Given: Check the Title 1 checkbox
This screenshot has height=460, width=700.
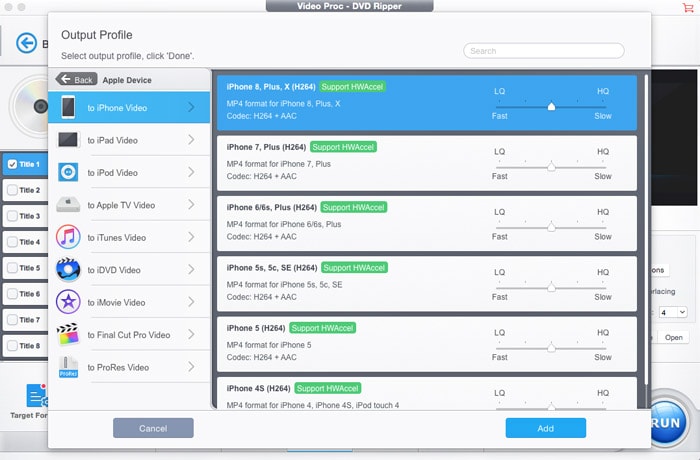Looking at the screenshot, I should [x=12, y=164].
